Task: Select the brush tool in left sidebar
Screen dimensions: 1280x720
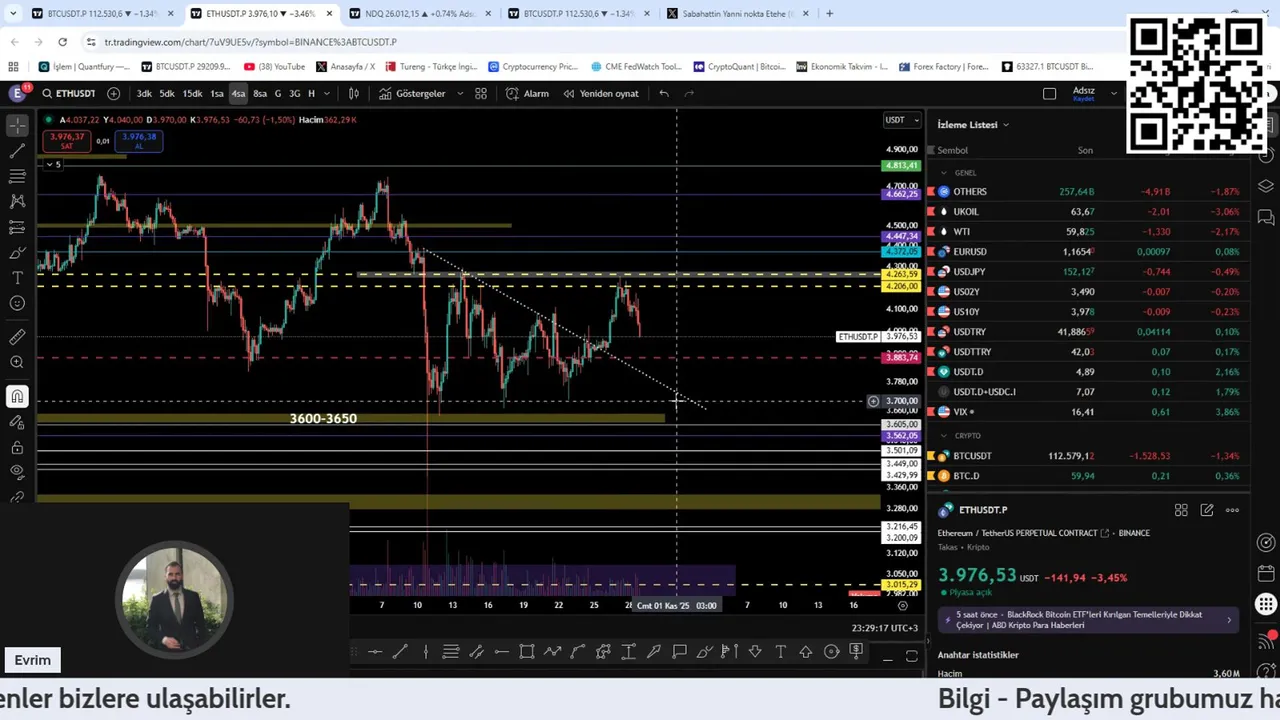Action: click(17, 252)
